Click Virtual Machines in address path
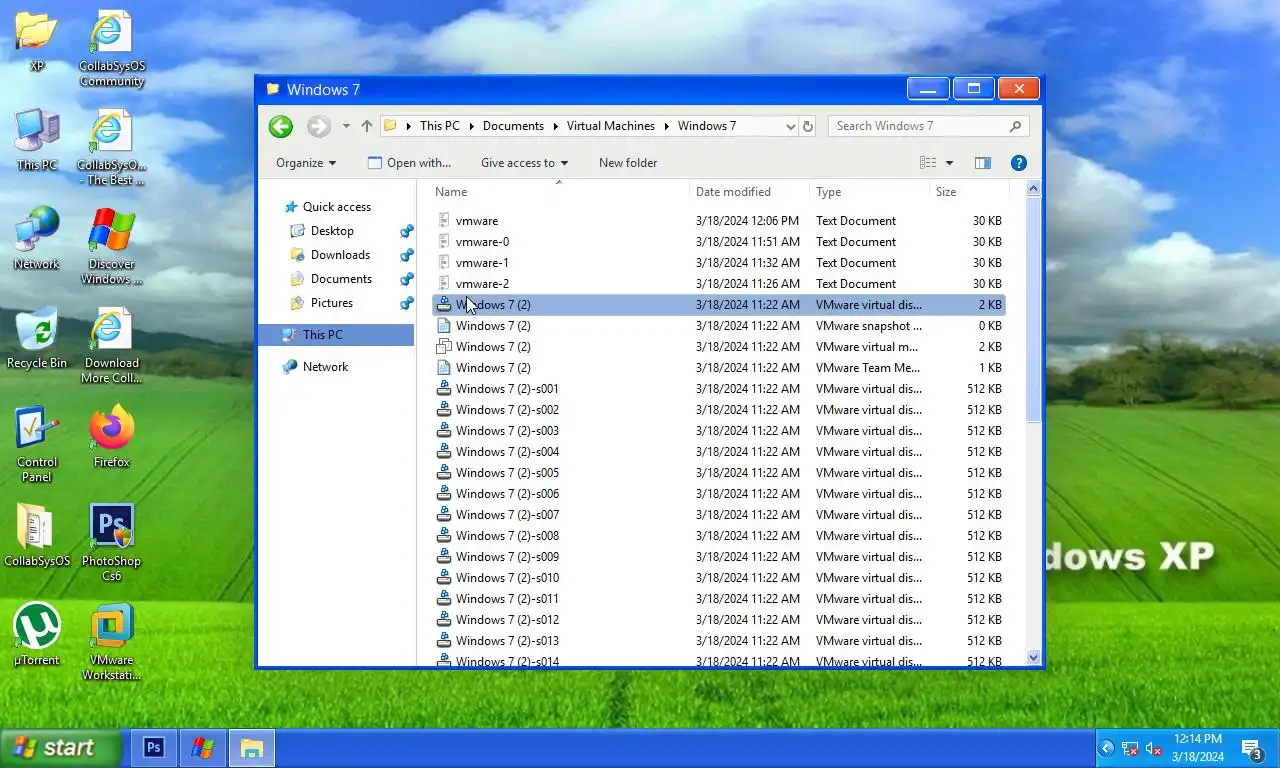 611,126
